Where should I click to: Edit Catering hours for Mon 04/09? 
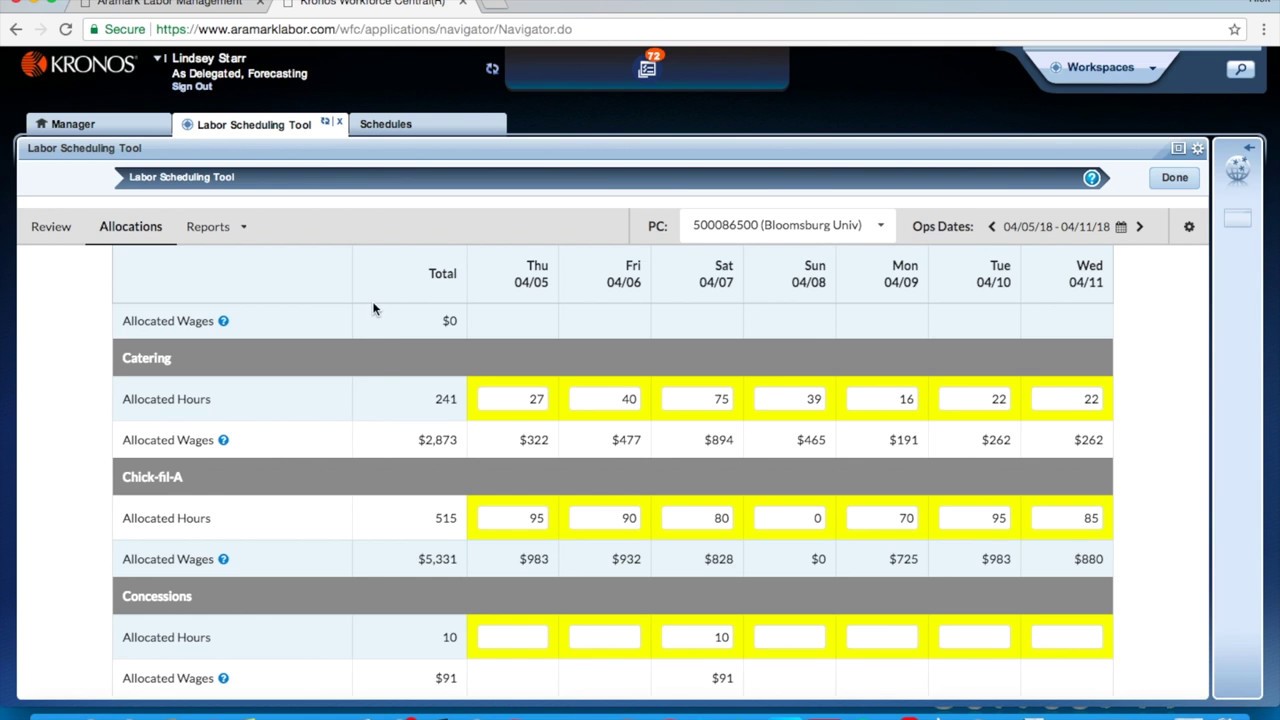tap(882, 399)
